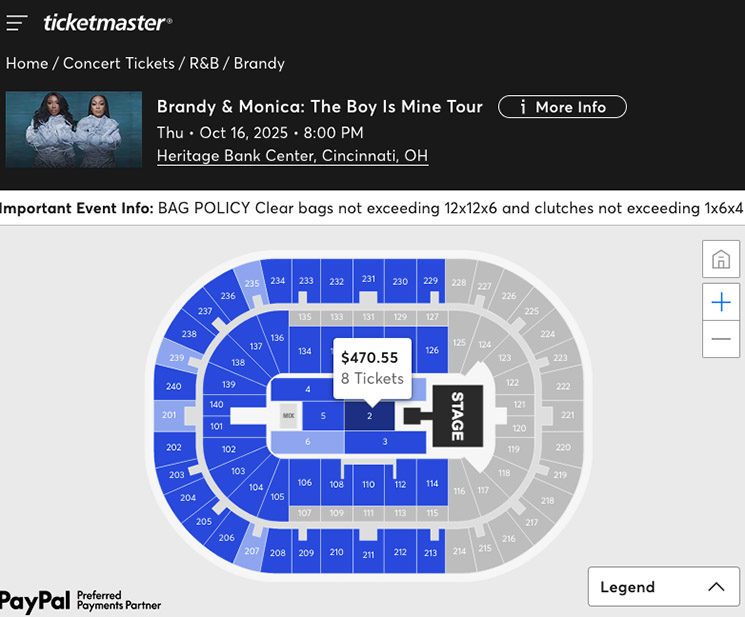Navigate to R&B breadcrumb
The height and width of the screenshot is (617, 745).
pos(205,63)
